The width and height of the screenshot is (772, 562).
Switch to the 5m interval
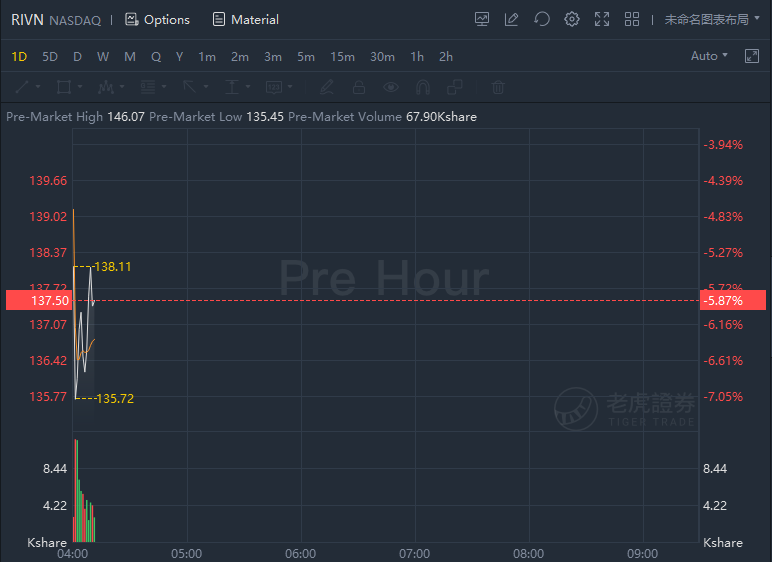[x=306, y=57]
